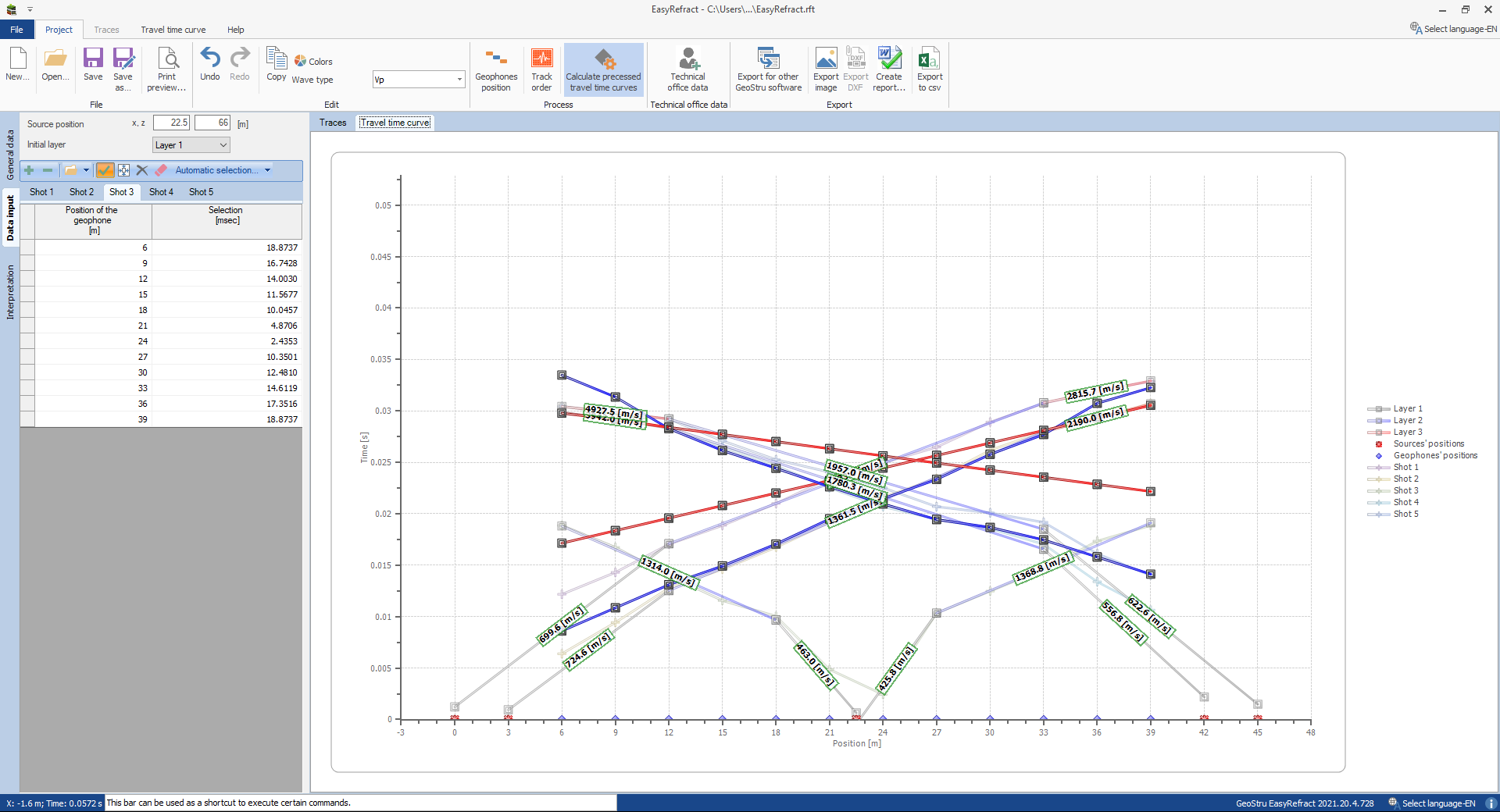Toggle Layer 3 in chart legend
This screenshot has width=1500, height=812.
coord(1395,433)
